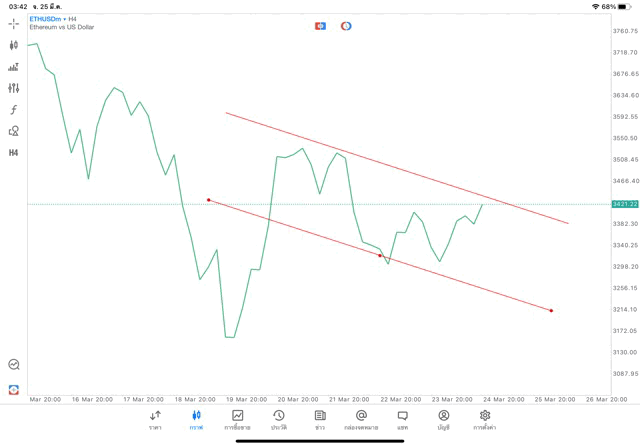Image resolution: width=640 pixels, height=447 pixels.
Task: Open the Chat (แชท) tab
Action: pyautogui.click(x=402, y=420)
